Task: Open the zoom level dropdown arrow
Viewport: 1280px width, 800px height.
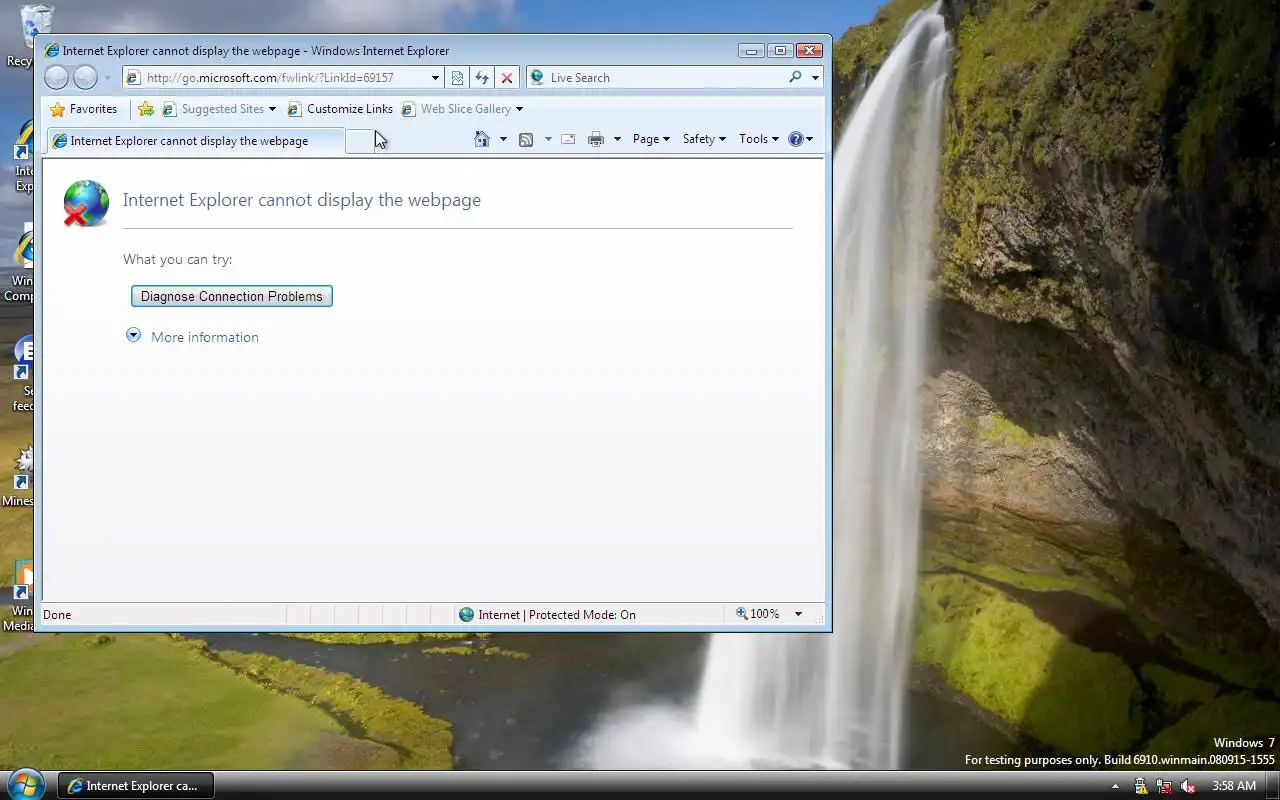Action: tap(798, 614)
